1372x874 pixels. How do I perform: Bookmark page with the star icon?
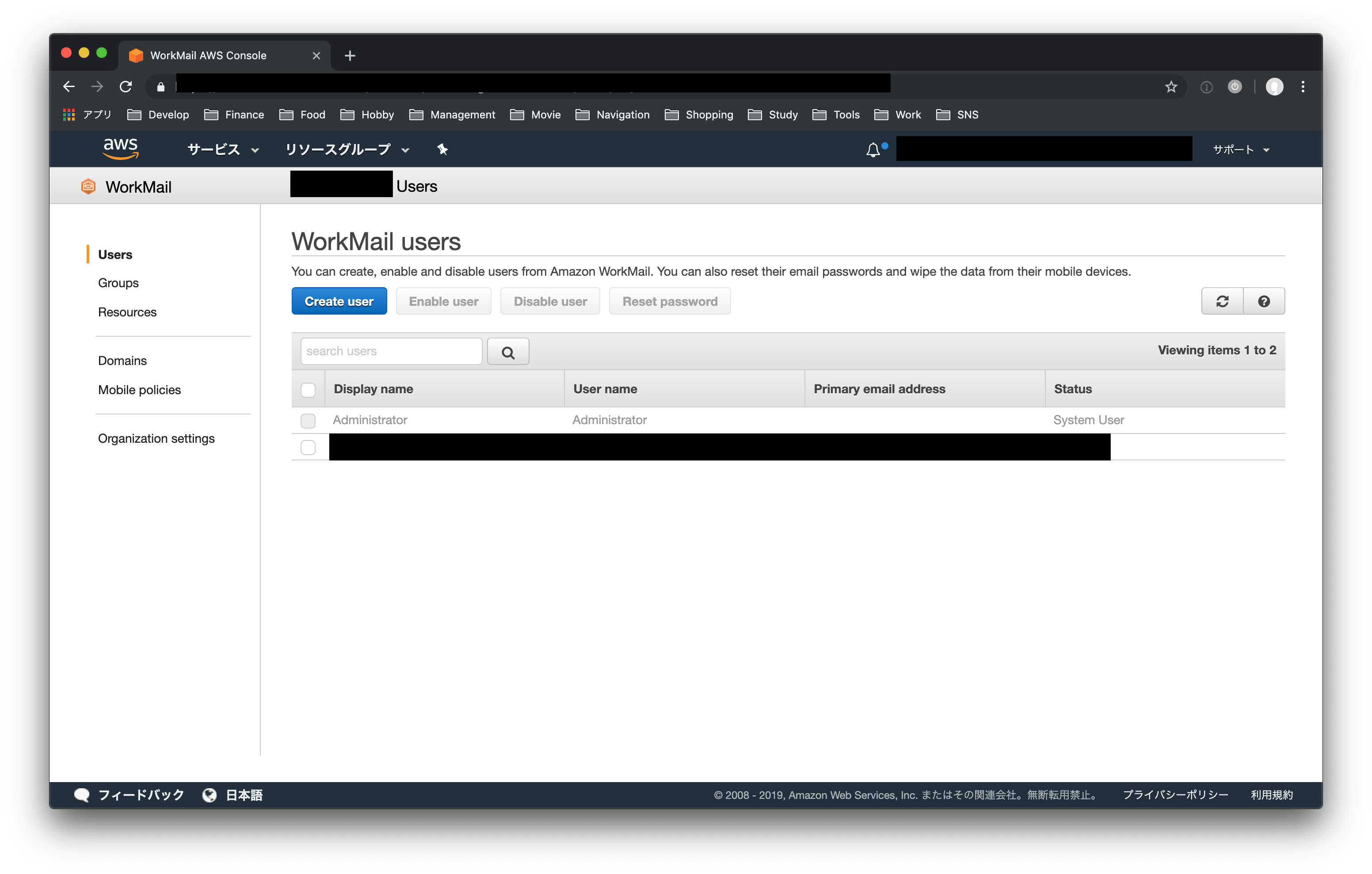pos(1171,87)
